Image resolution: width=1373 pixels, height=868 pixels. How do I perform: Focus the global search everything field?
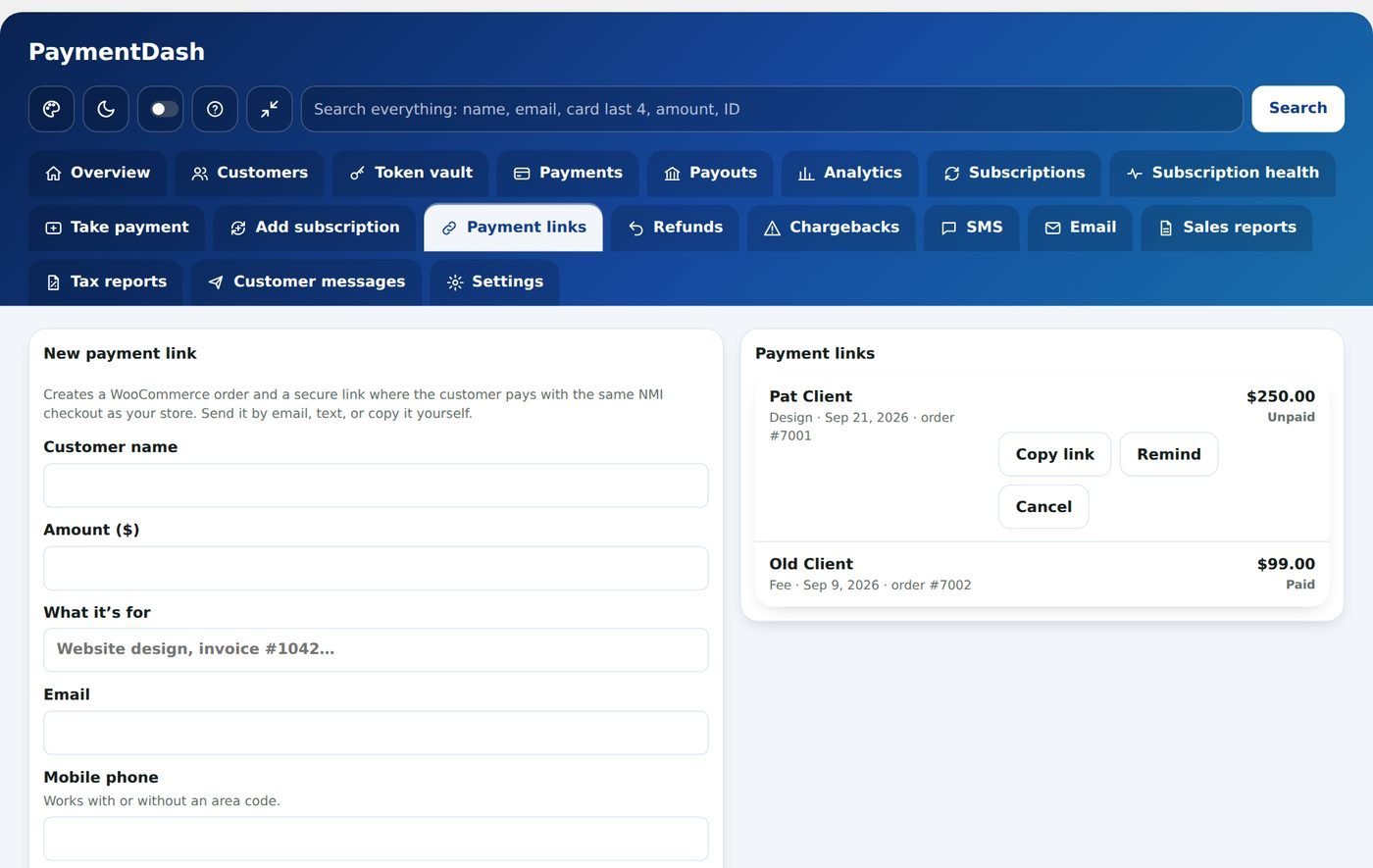click(772, 109)
